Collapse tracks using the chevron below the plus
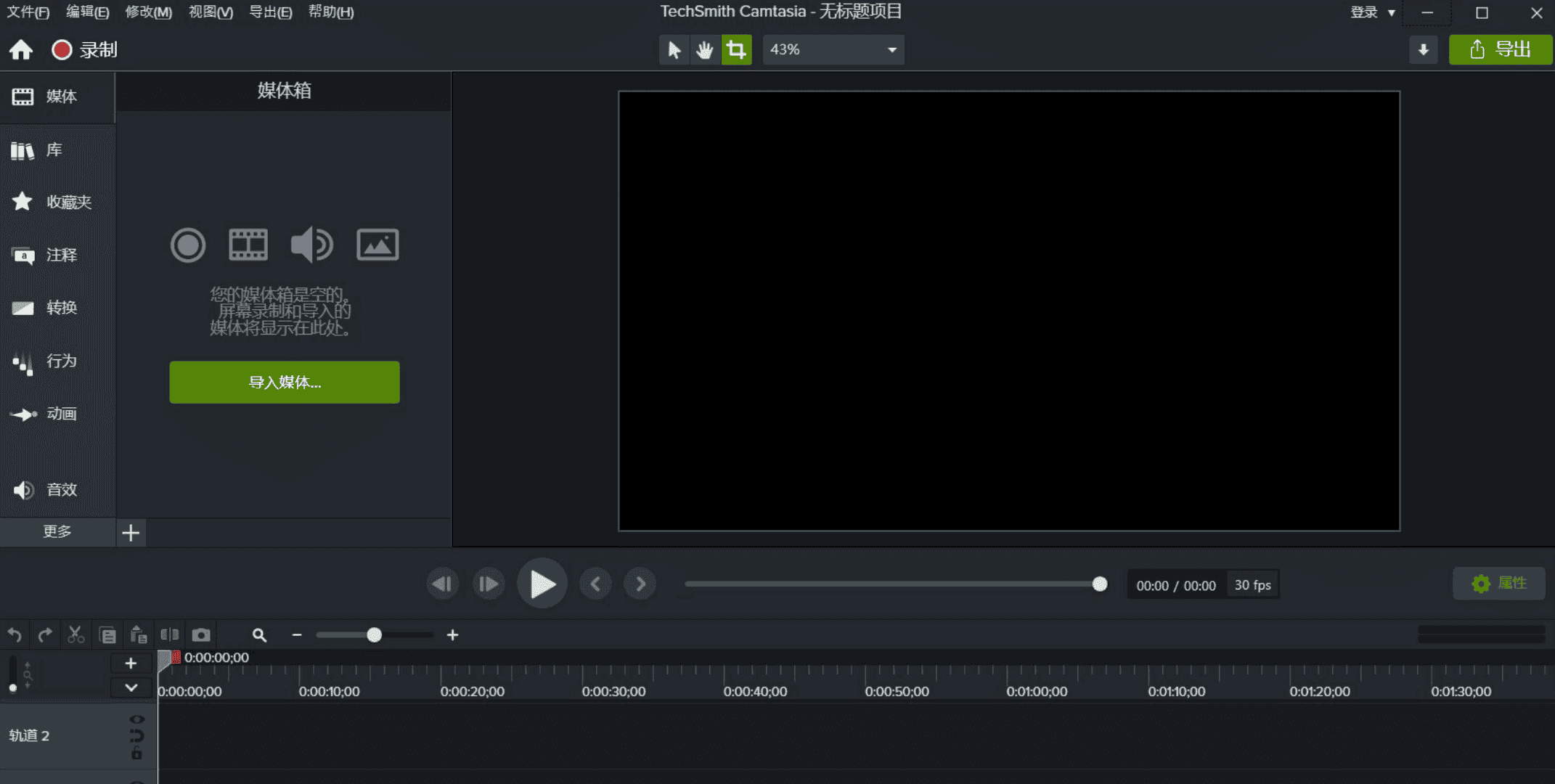This screenshot has width=1555, height=784. point(131,687)
